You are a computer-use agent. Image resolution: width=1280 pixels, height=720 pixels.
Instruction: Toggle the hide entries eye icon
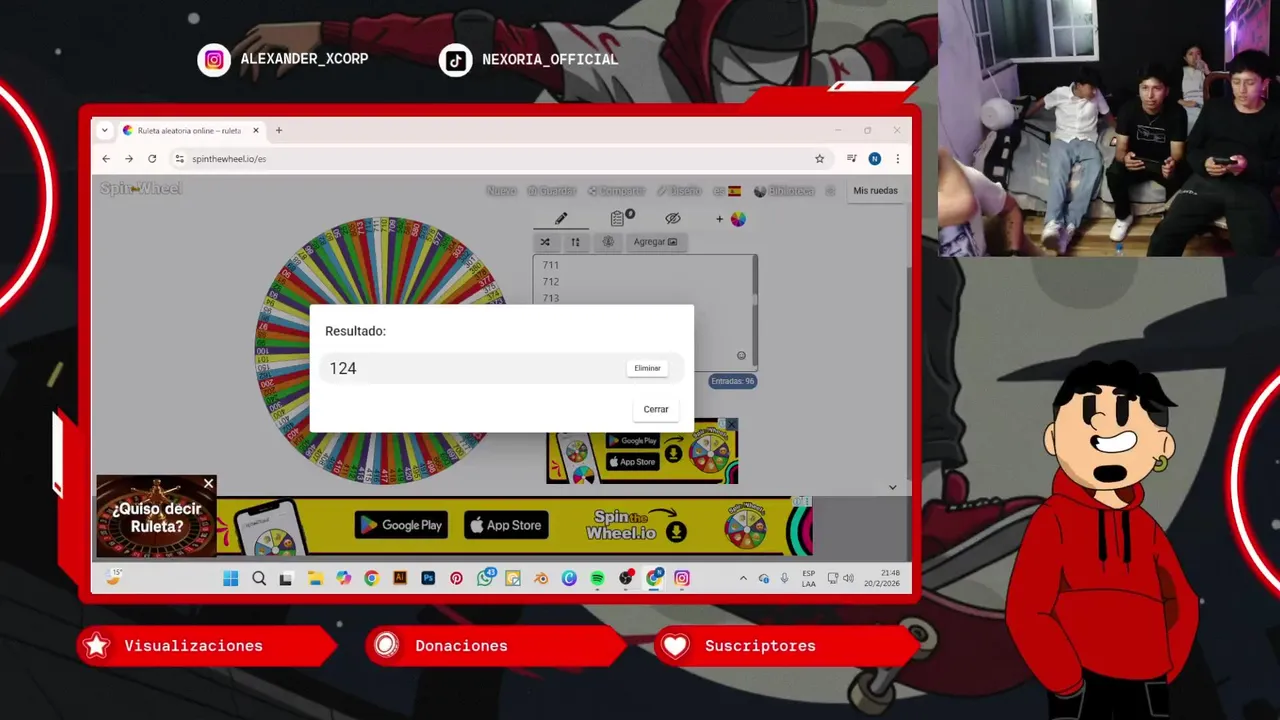coord(673,219)
